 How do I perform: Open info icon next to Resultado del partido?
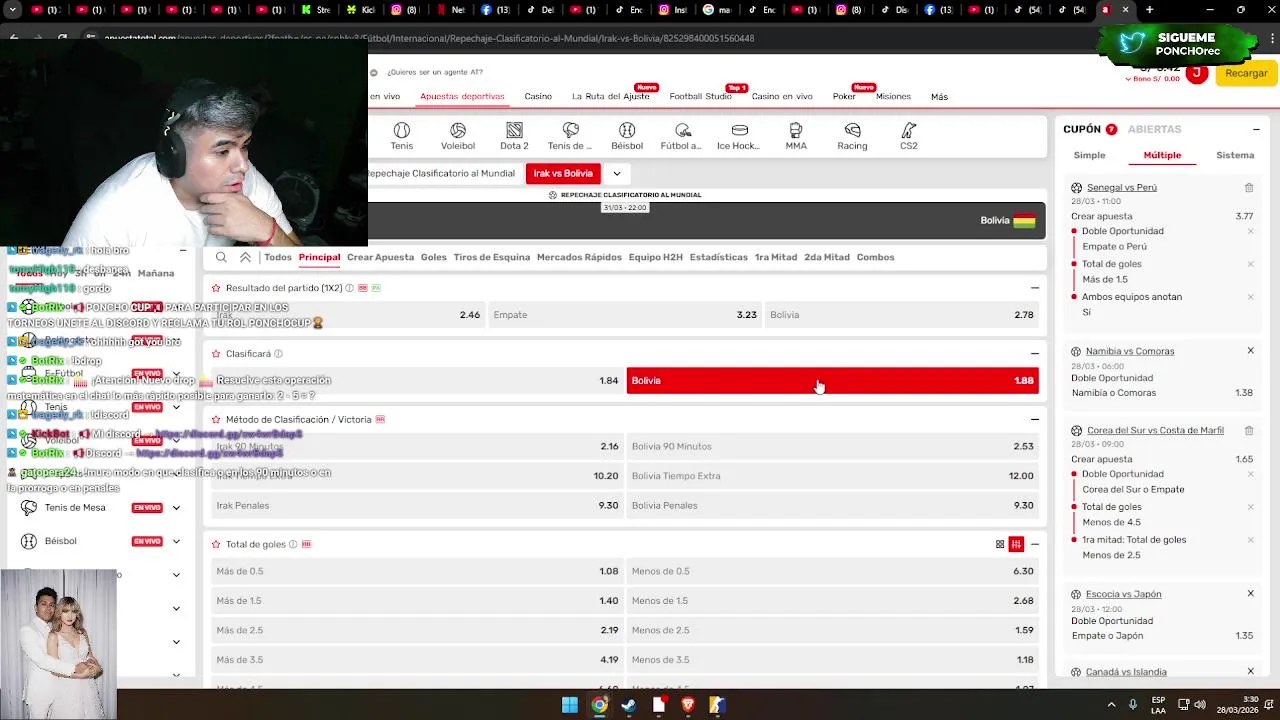(x=349, y=288)
